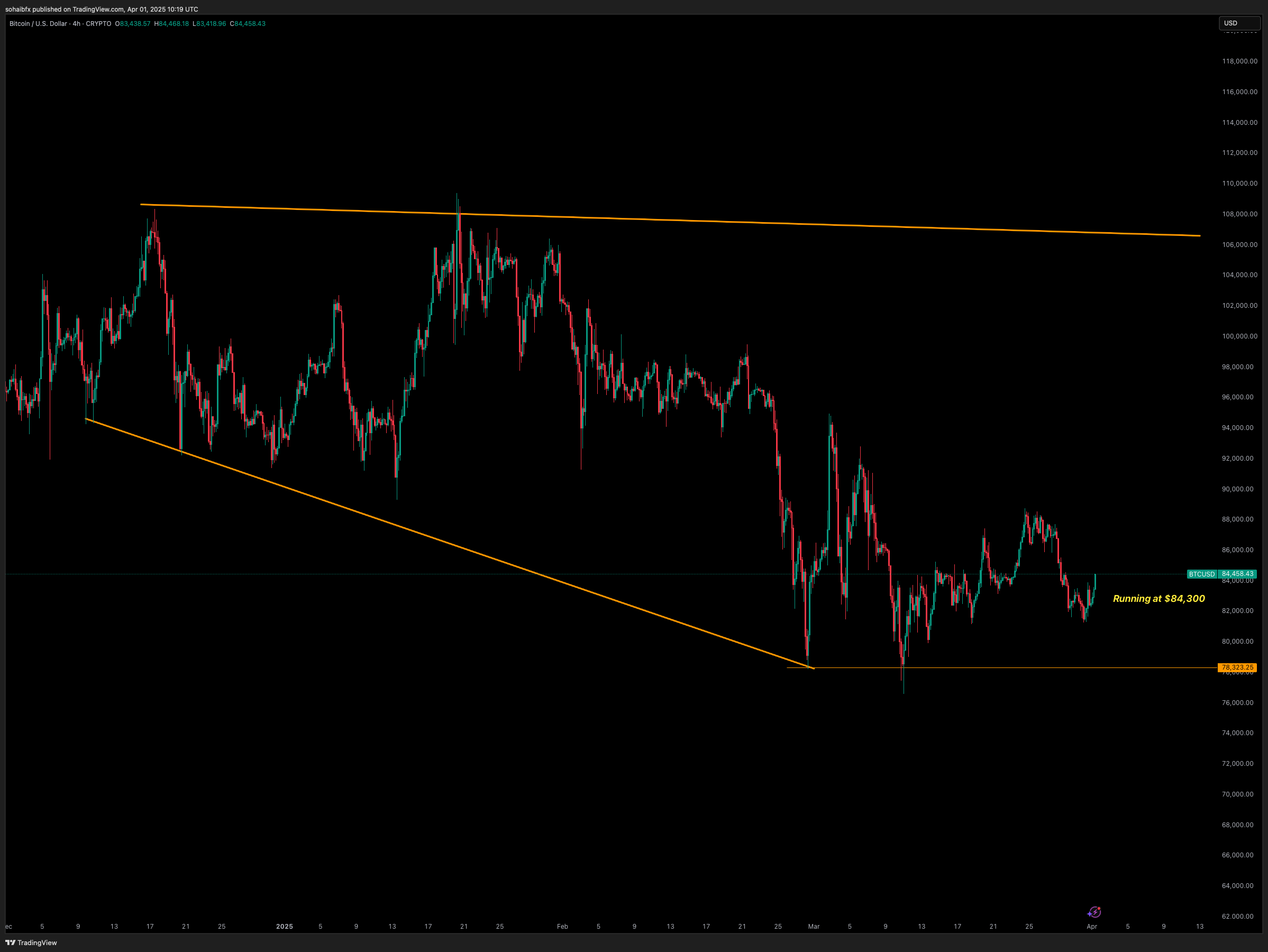This screenshot has height=952, width=1268.
Task: Click the 74,000.00 price axis label
Action: (1238, 733)
